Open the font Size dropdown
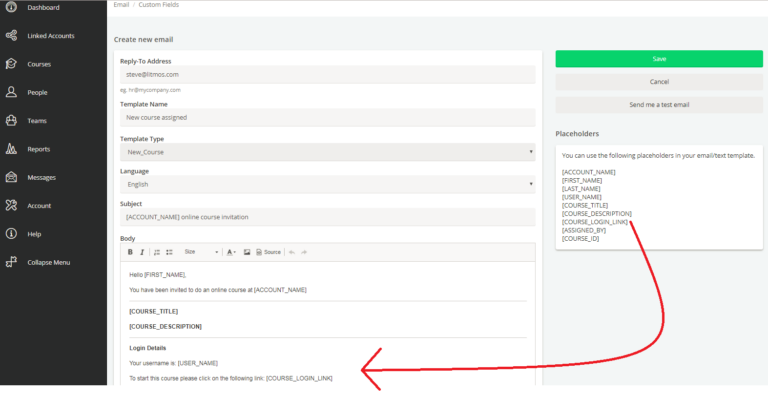Viewport: 768px width, 397px height. point(201,252)
